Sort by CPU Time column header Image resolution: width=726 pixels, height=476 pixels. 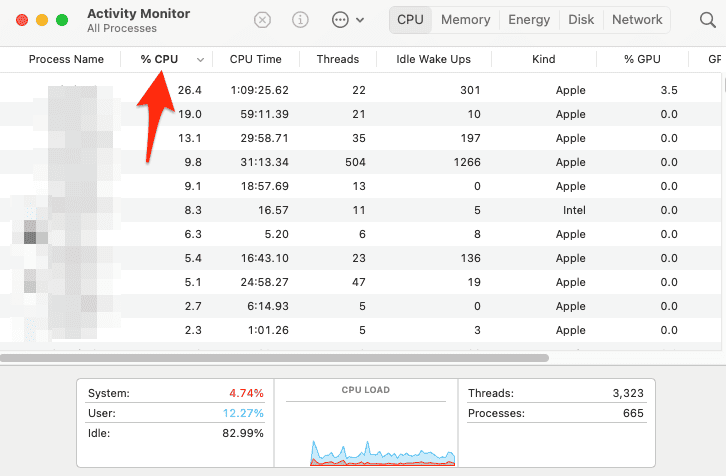click(x=256, y=60)
